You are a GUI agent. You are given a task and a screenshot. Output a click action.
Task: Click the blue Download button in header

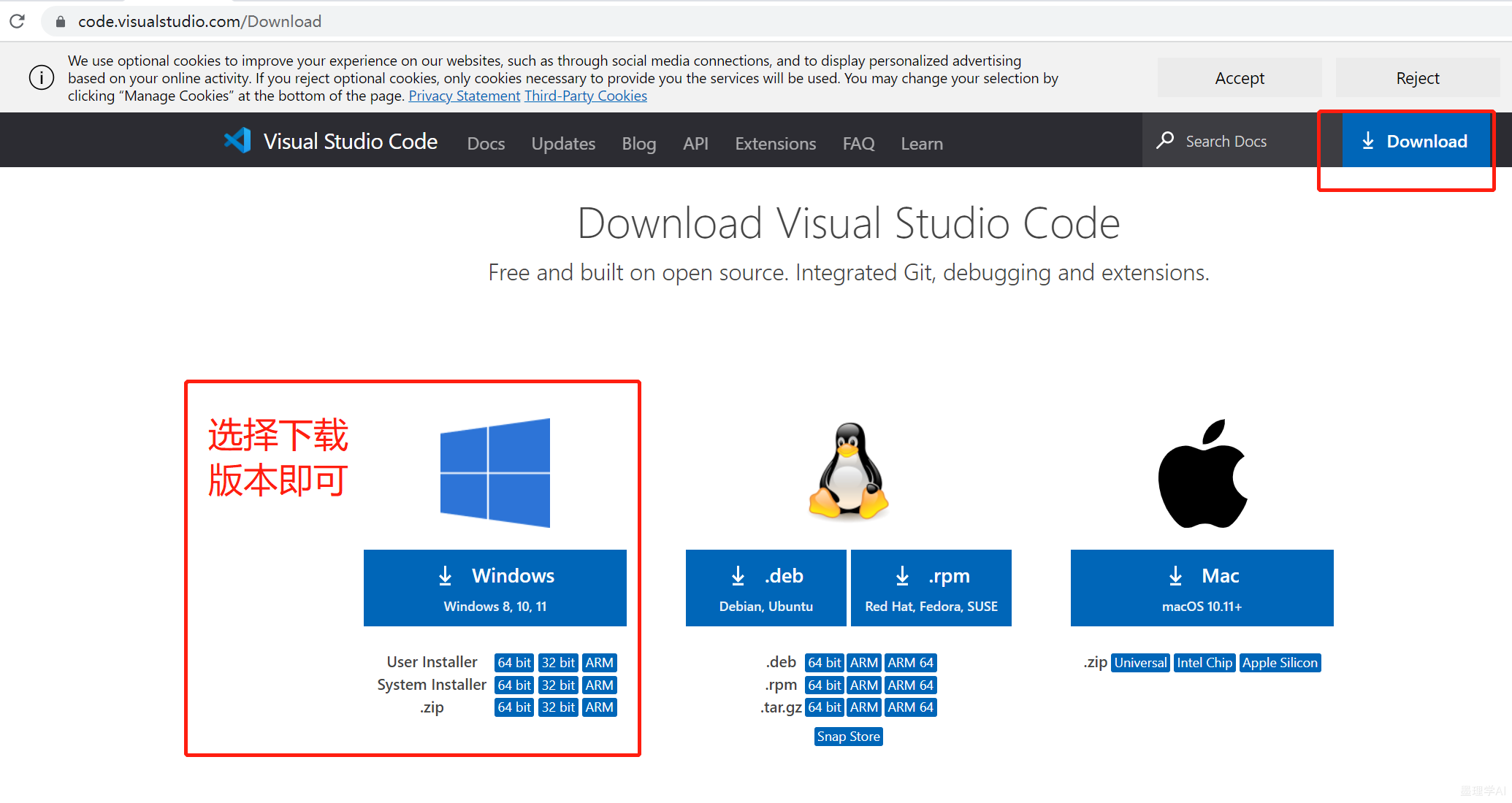(x=1416, y=140)
